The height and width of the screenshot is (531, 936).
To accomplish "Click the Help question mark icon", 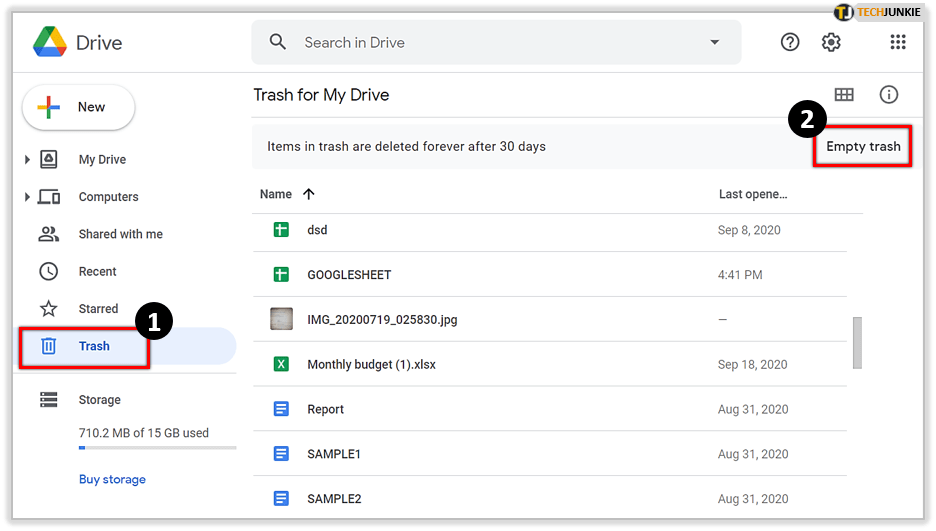I will [790, 42].
